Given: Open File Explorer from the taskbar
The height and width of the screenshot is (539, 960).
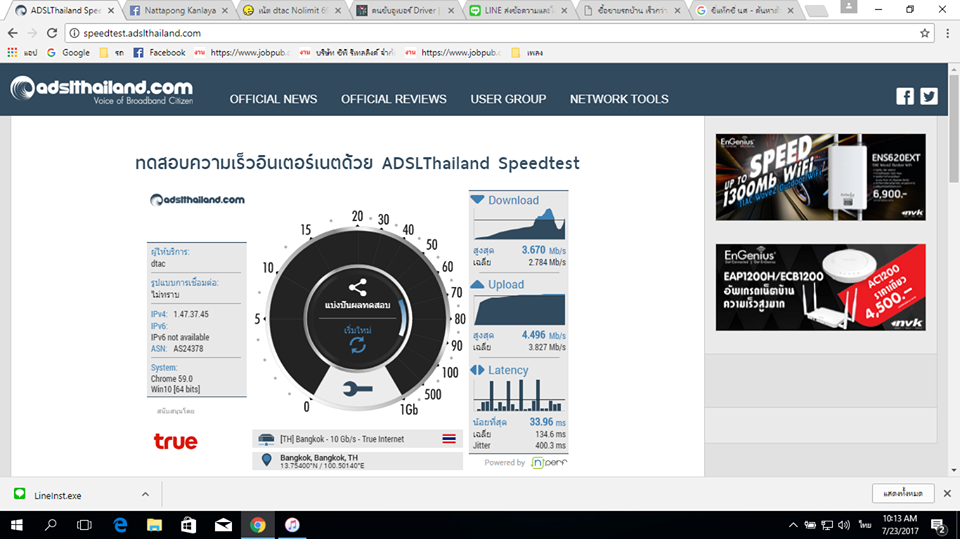Looking at the screenshot, I should 154,525.
